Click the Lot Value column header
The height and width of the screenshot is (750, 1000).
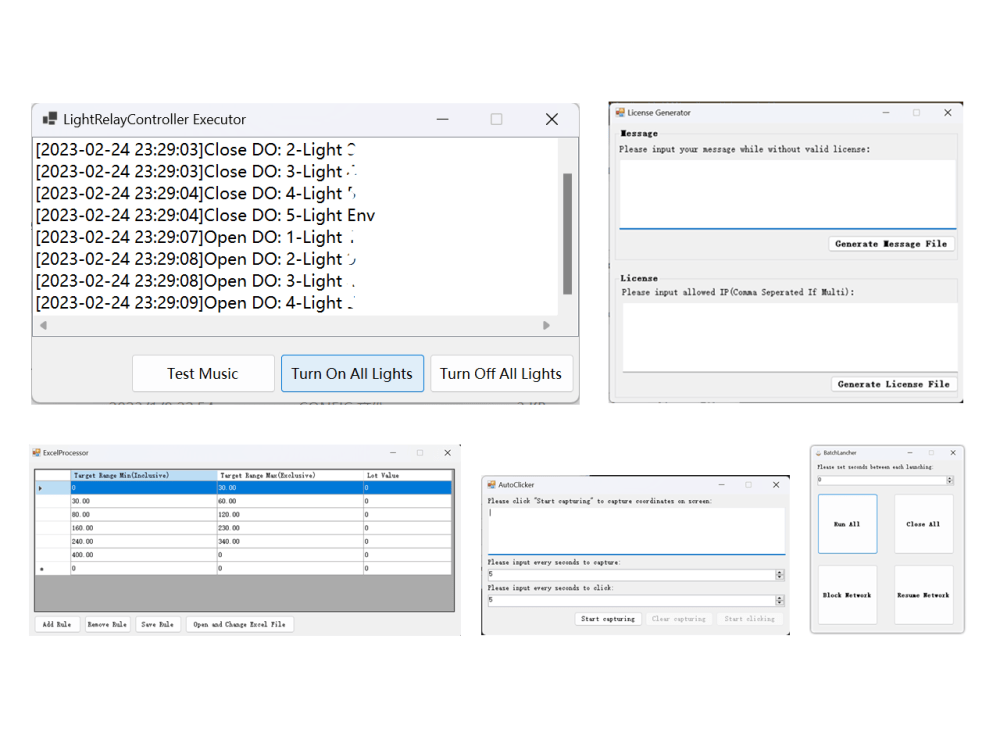point(408,475)
